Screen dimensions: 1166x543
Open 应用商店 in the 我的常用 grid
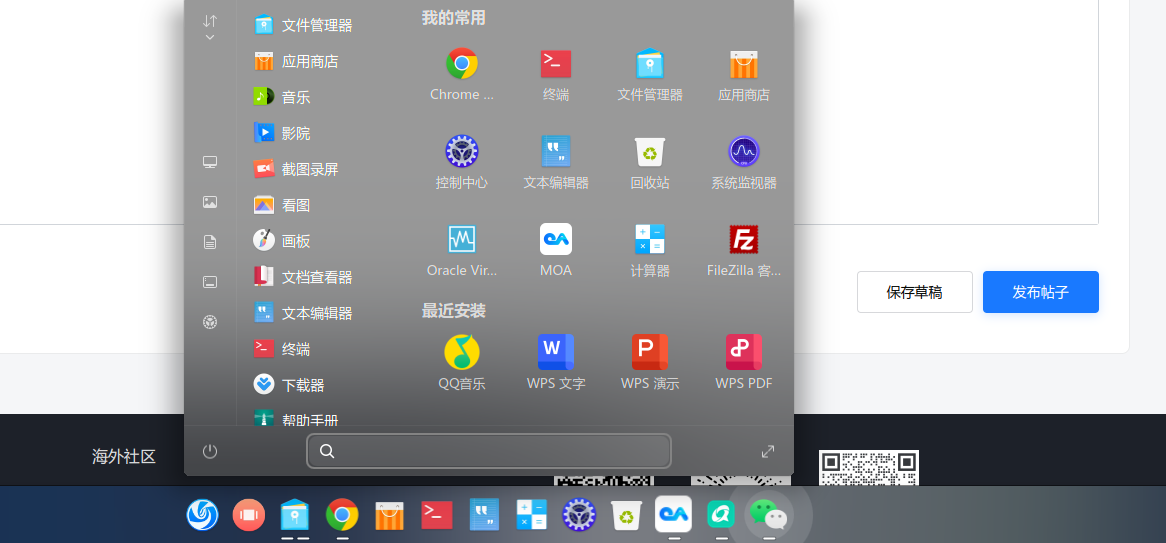[744, 74]
